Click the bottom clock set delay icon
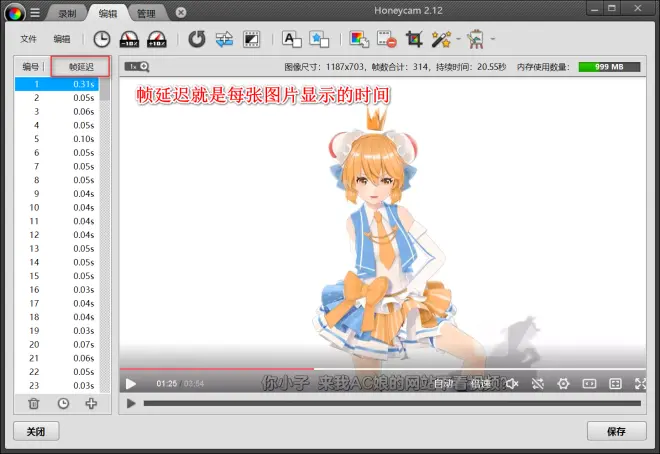 click(63, 404)
